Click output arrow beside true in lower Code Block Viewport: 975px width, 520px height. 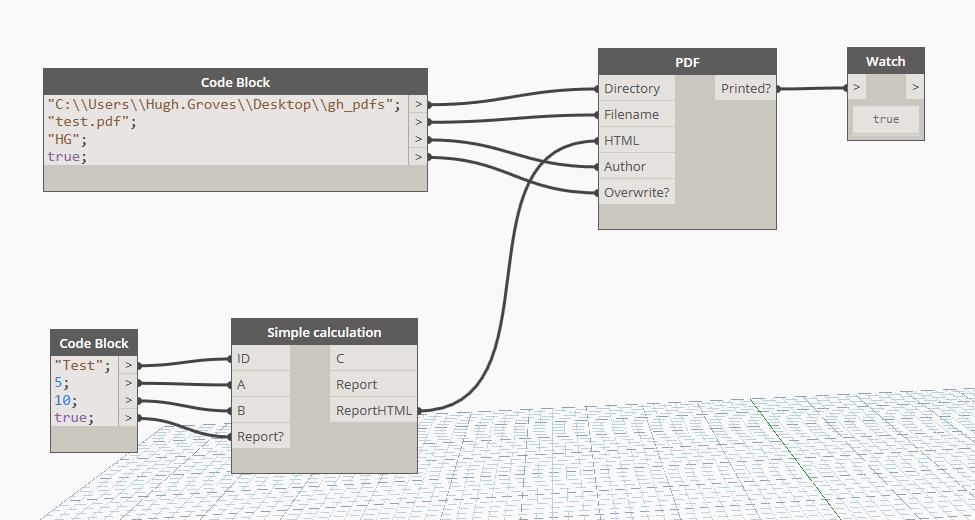click(x=128, y=418)
